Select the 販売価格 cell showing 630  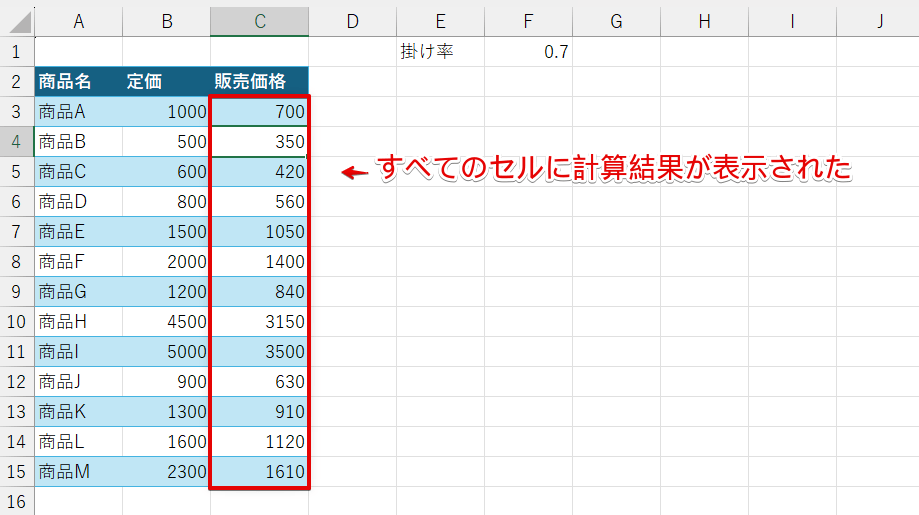pyautogui.click(x=260, y=381)
